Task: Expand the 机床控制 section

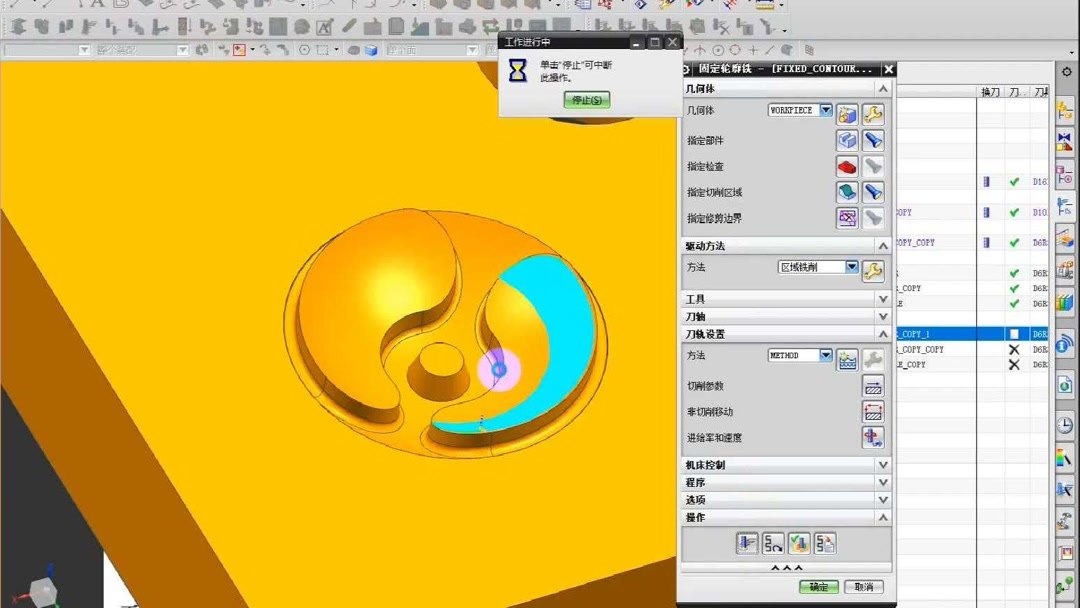Action: point(882,467)
